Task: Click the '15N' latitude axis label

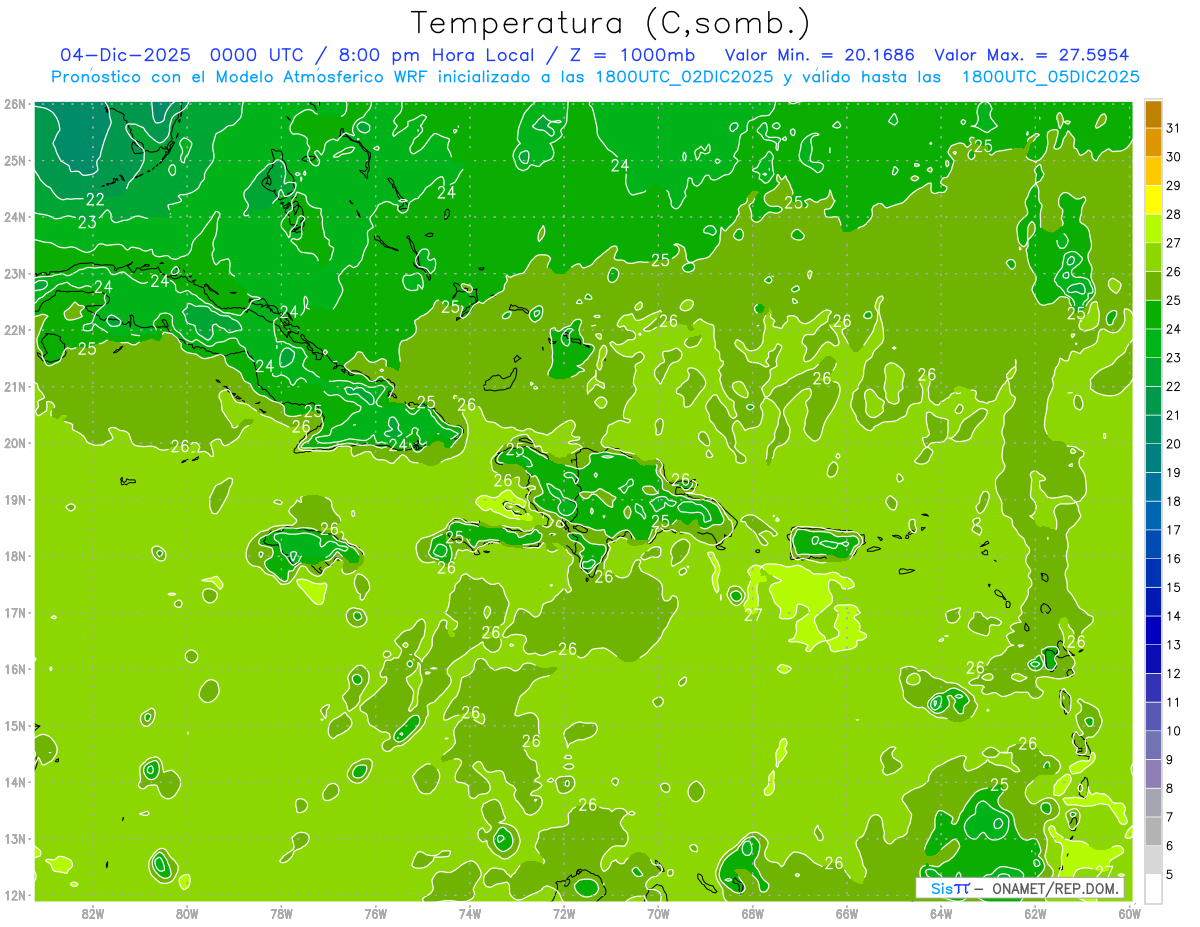Action: pyautogui.click(x=14, y=725)
